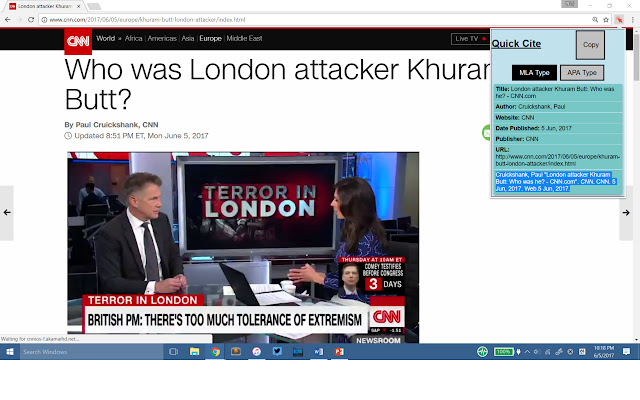Open Americas section in CNN nav
The width and height of the screenshot is (640, 400).
pyautogui.click(x=162, y=38)
